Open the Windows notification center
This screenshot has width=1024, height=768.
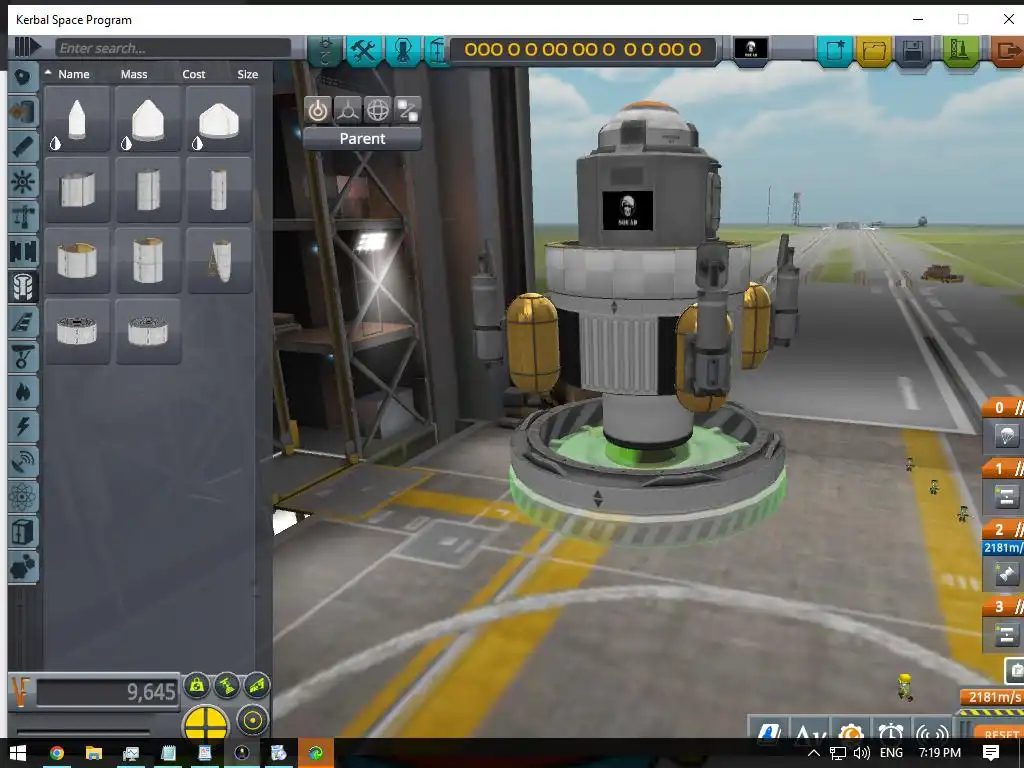point(991,753)
